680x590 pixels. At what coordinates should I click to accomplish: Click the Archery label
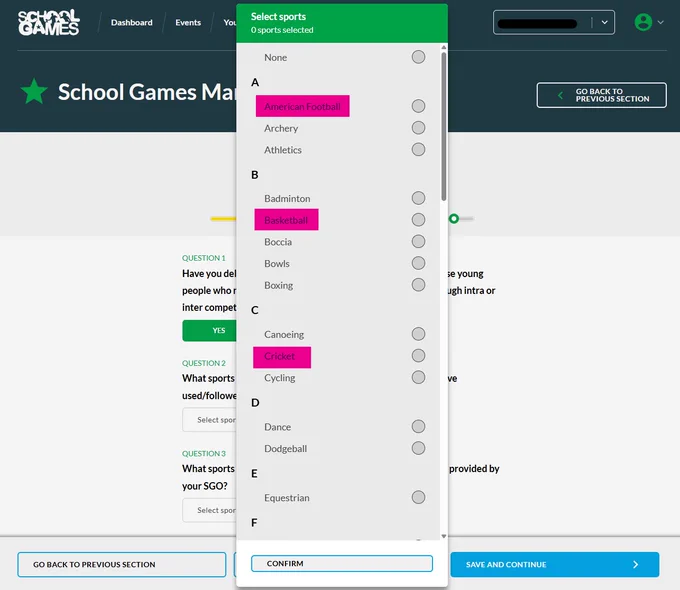[x=281, y=128]
